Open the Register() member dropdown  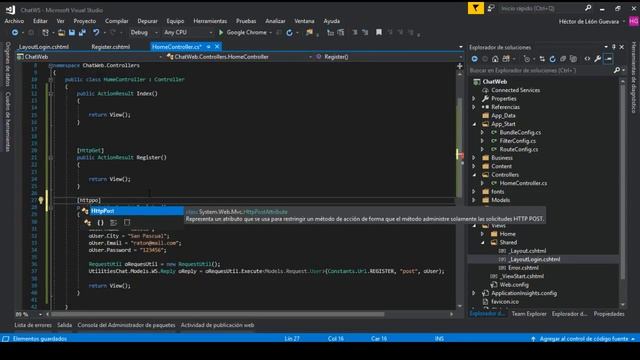pyautogui.click(x=461, y=57)
